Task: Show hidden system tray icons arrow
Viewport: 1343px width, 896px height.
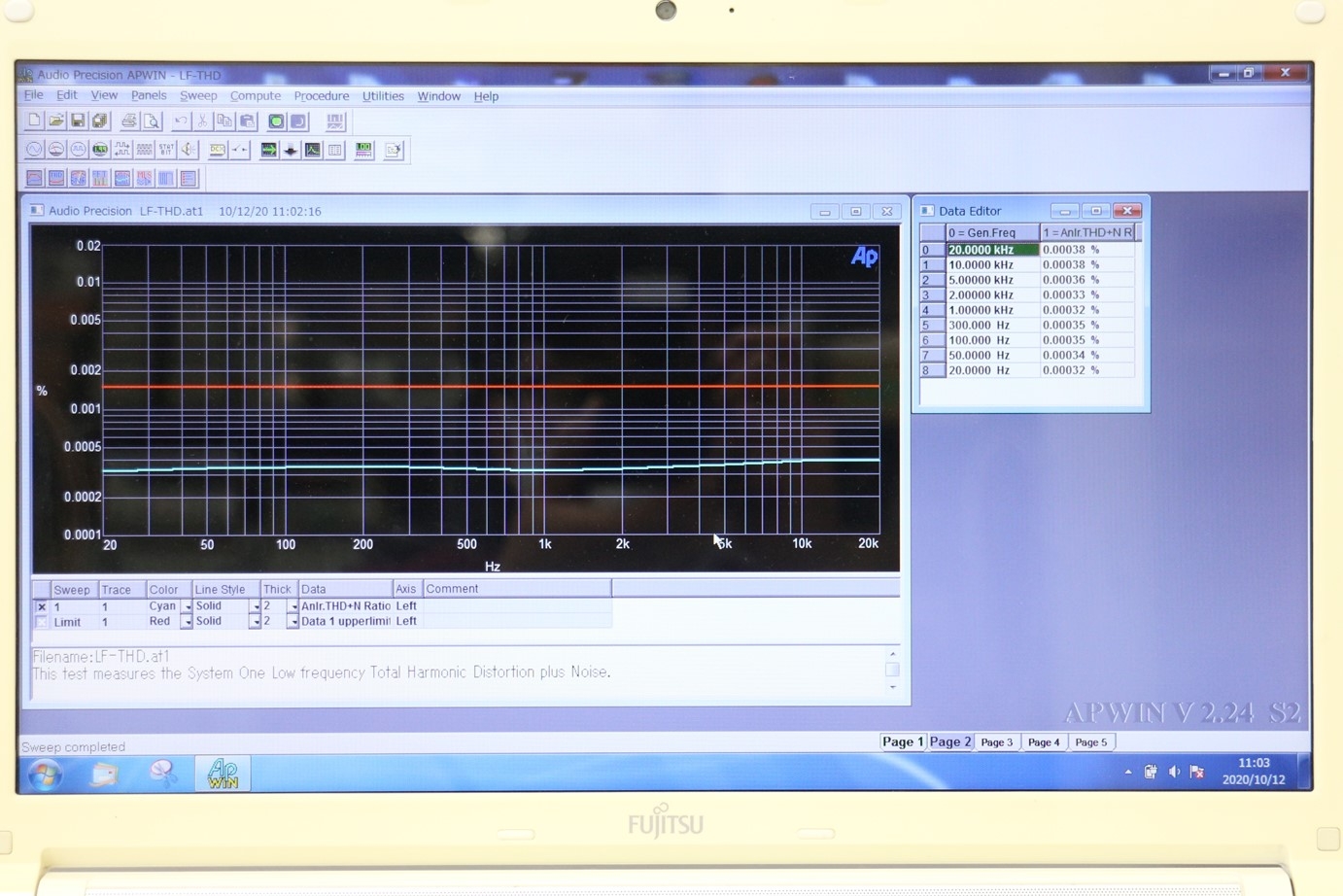Action: 1128,773
